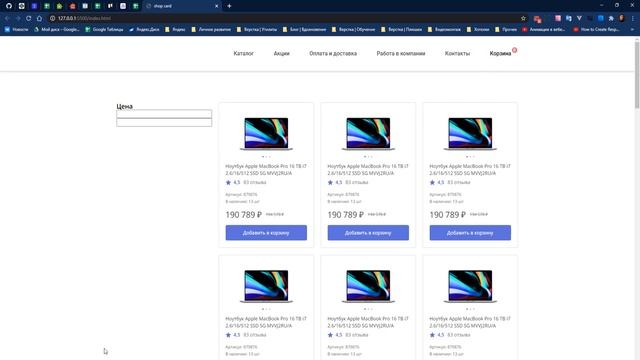Open the Новости bookmark
This screenshot has width=640, height=360.
16,29
